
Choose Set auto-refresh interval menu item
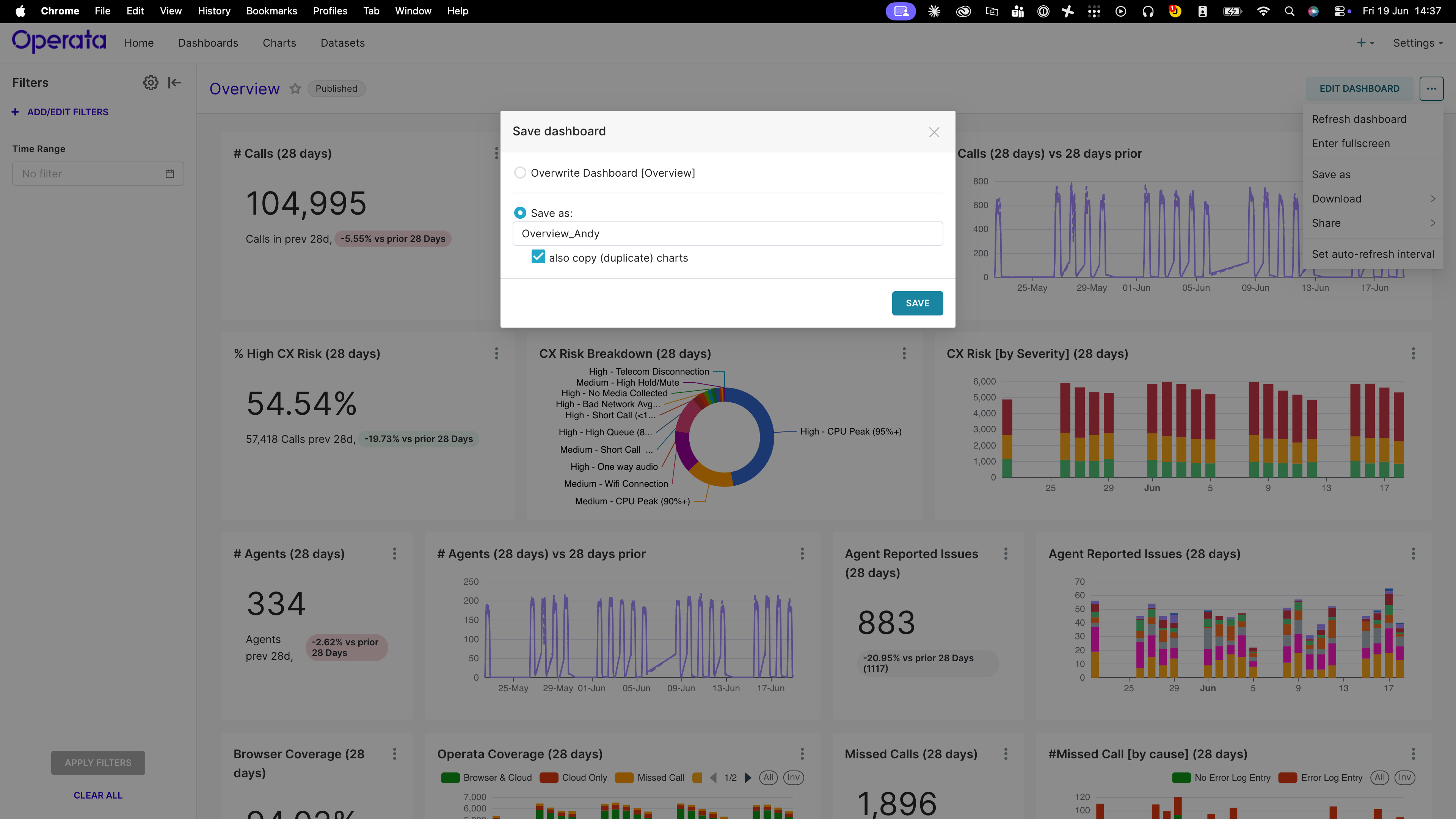1373,254
